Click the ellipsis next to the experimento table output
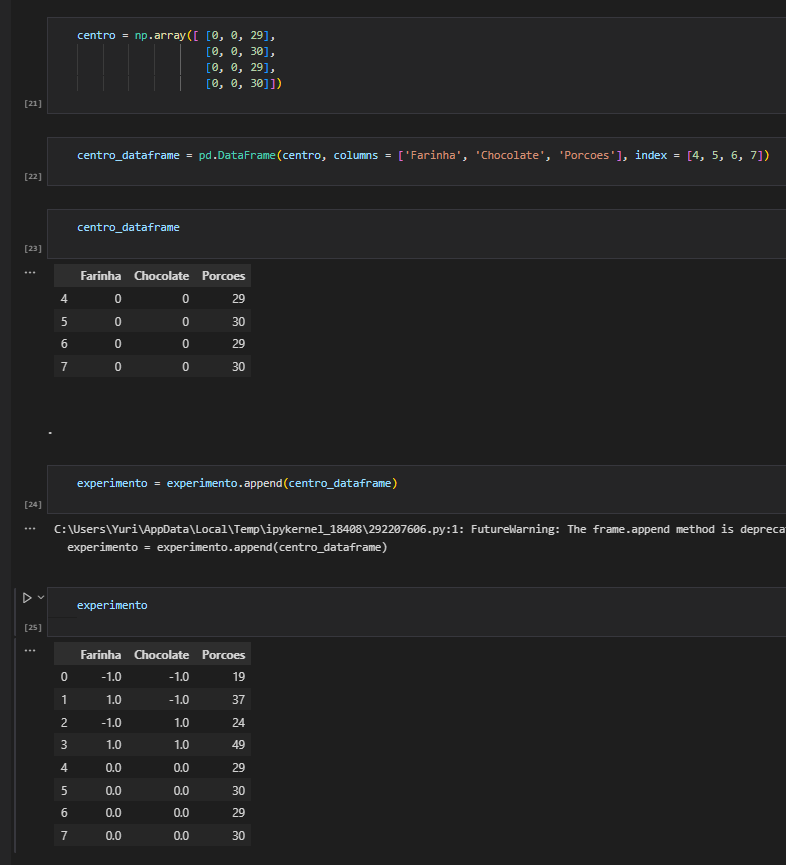 click(x=30, y=650)
